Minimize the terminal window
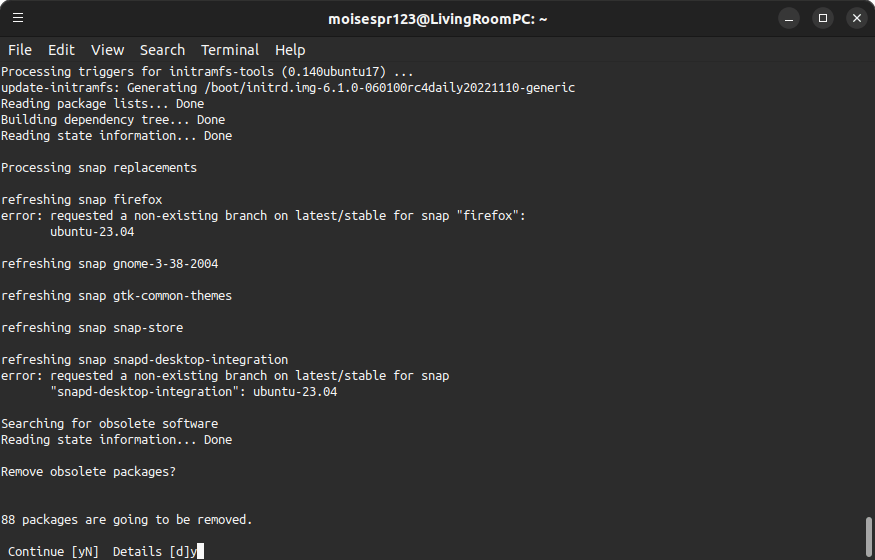875x560 pixels. click(789, 18)
